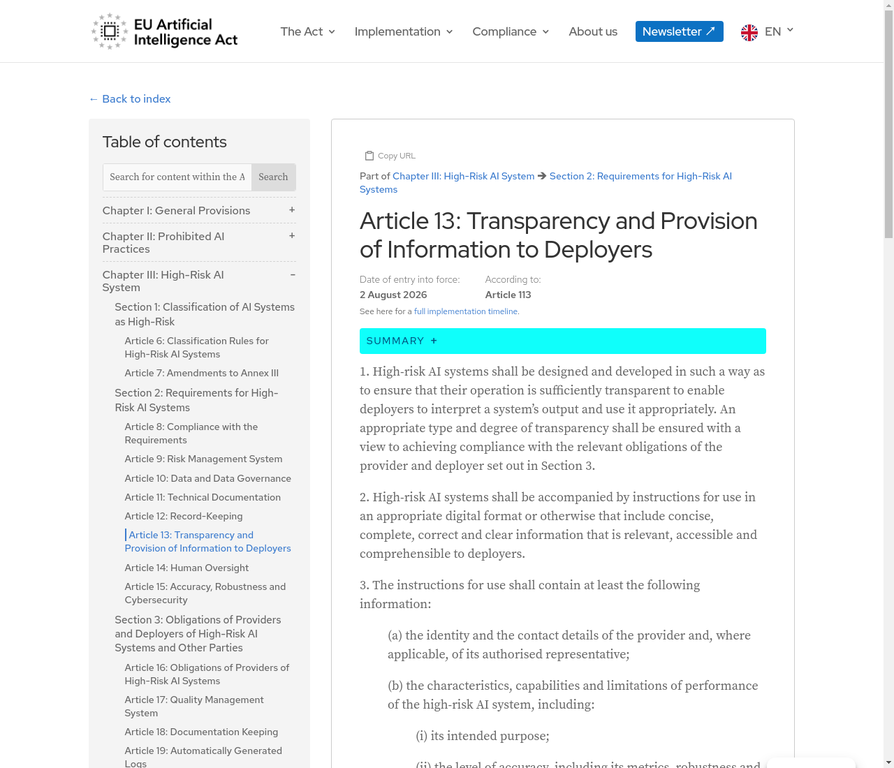Expand the Summary plus icon
The image size is (894, 768).
(x=434, y=341)
